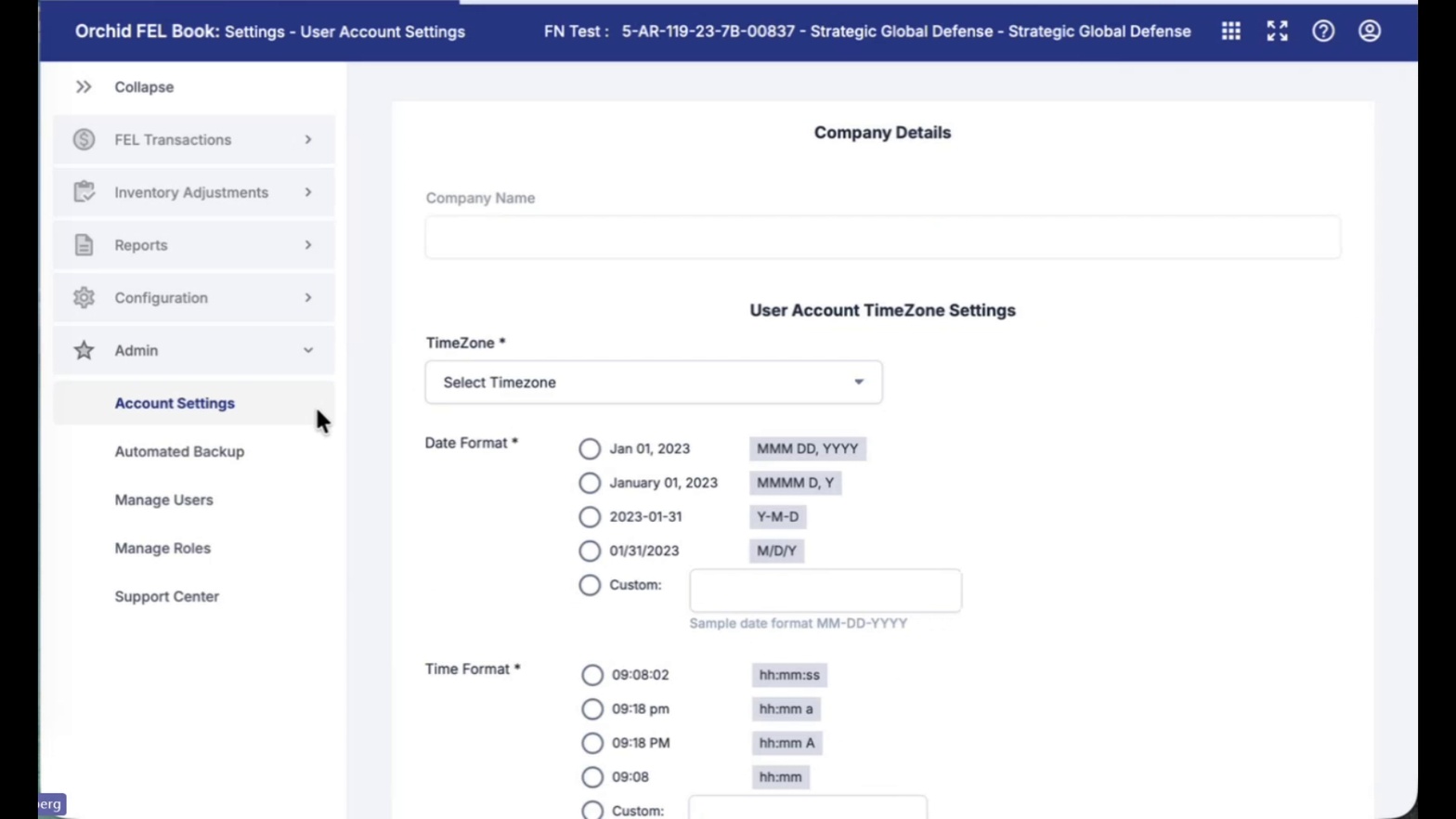Click the FEL Transactions dollar icon
The height and width of the screenshot is (819, 1456).
[84, 139]
